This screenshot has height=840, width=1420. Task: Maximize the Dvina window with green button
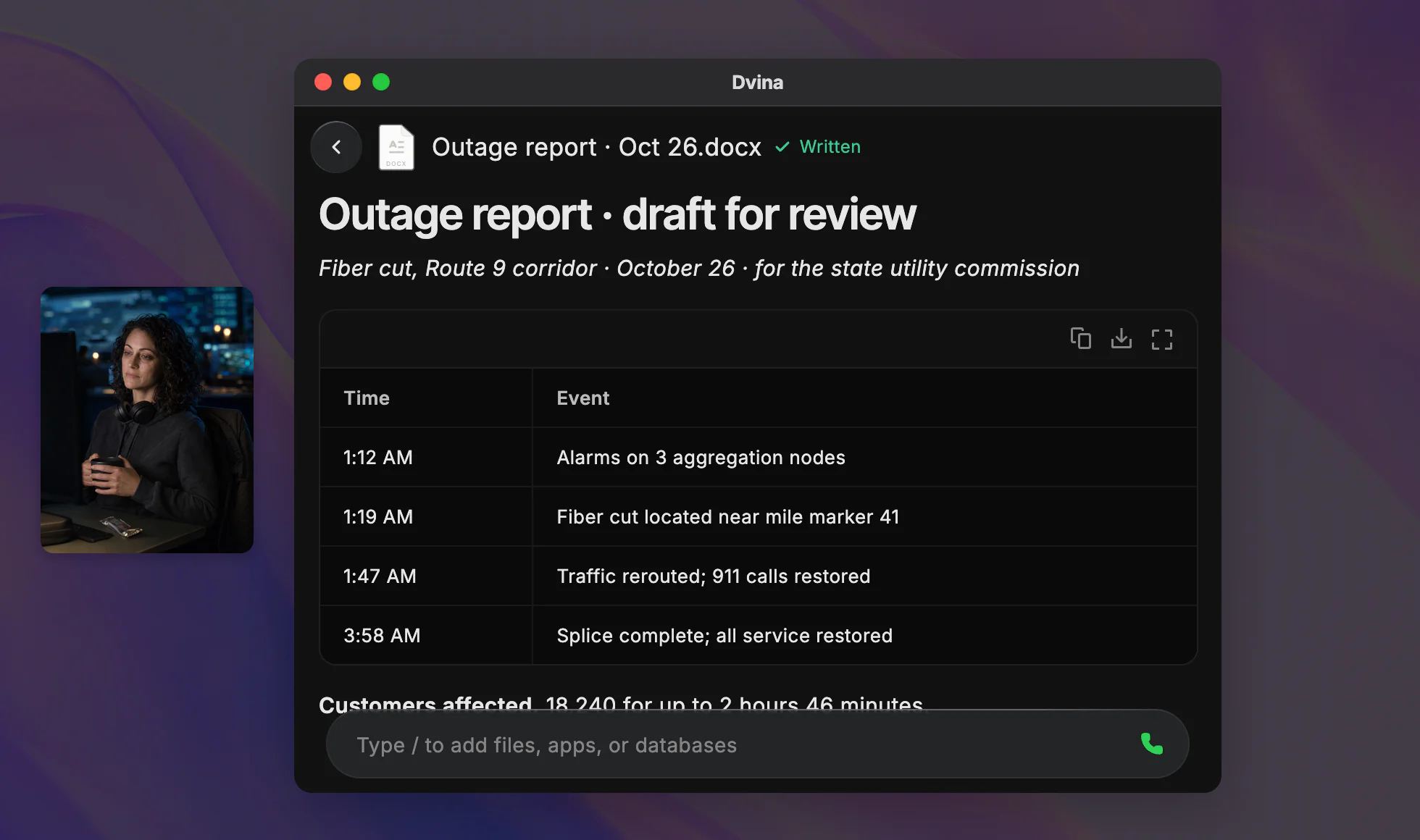tap(381, 82)
